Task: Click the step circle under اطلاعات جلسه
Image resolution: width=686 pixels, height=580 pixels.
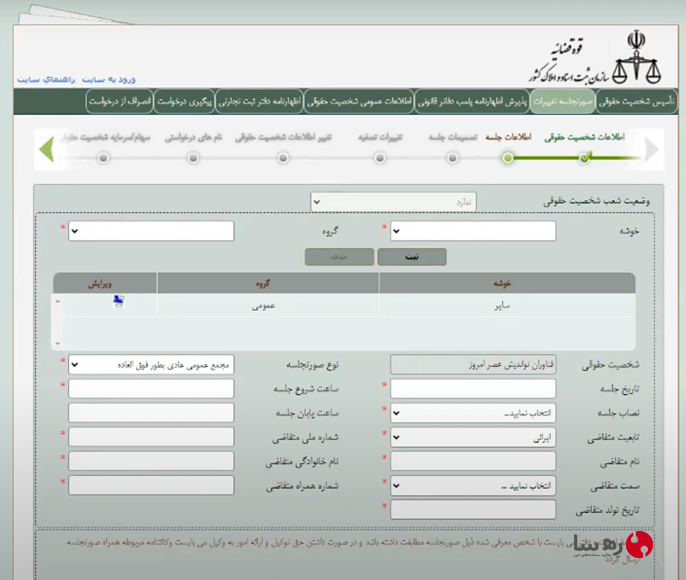Action: pos(508,157)
